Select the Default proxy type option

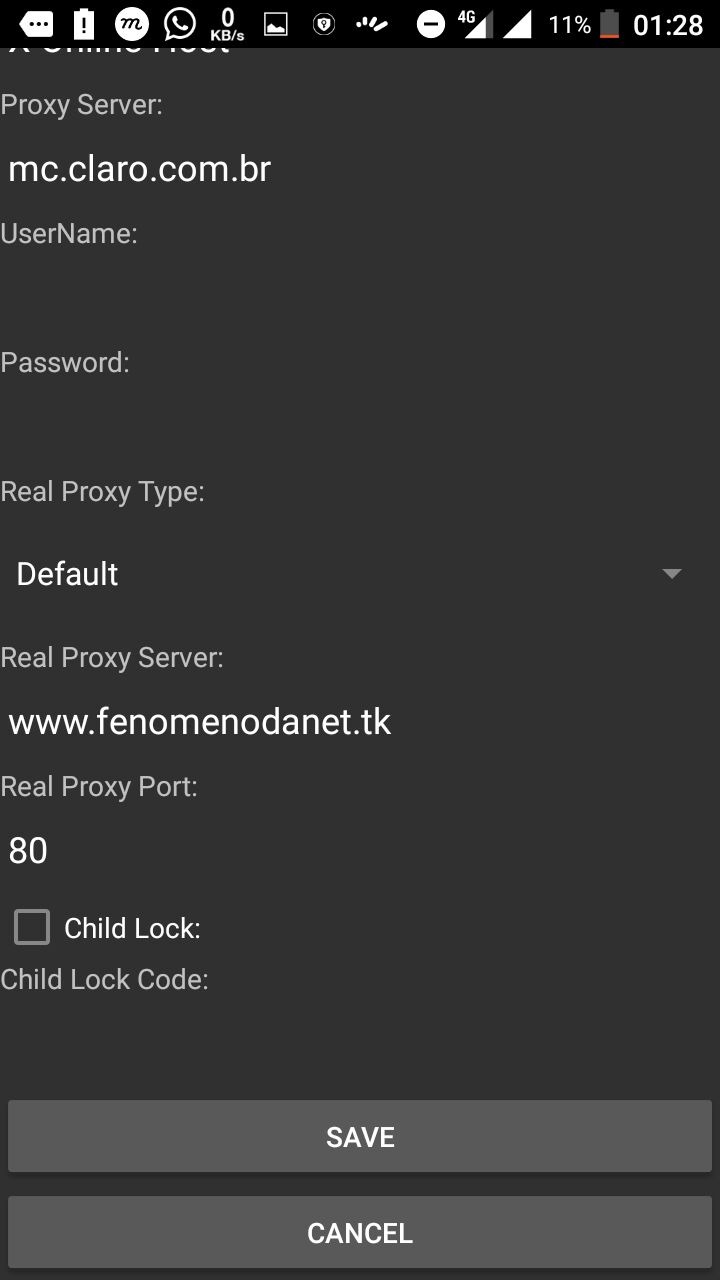click(68, 574)
